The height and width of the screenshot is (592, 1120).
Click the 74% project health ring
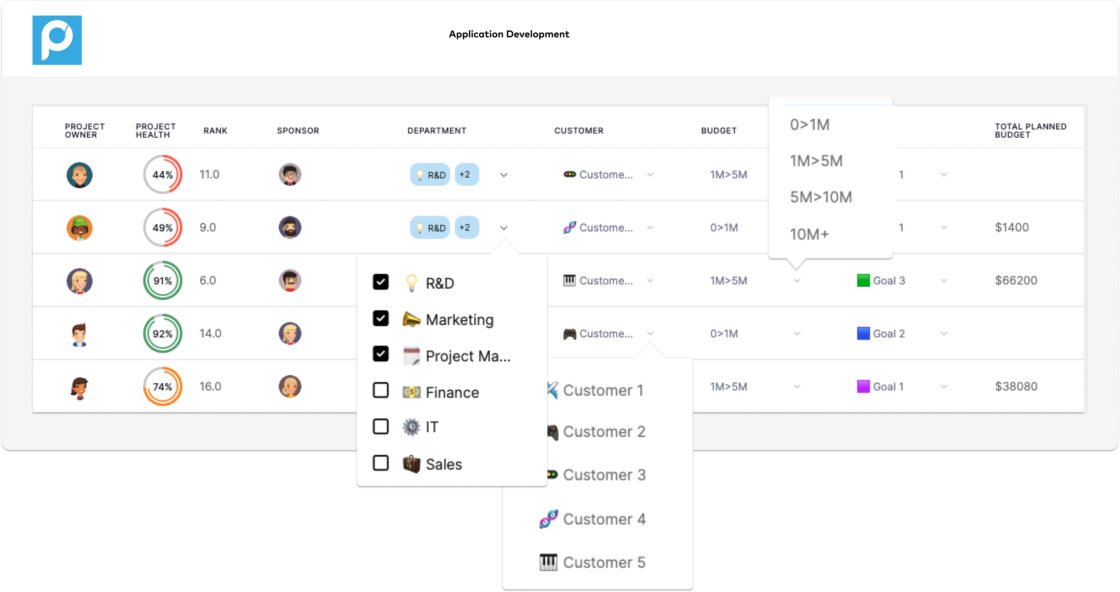[x=163, y=387]
